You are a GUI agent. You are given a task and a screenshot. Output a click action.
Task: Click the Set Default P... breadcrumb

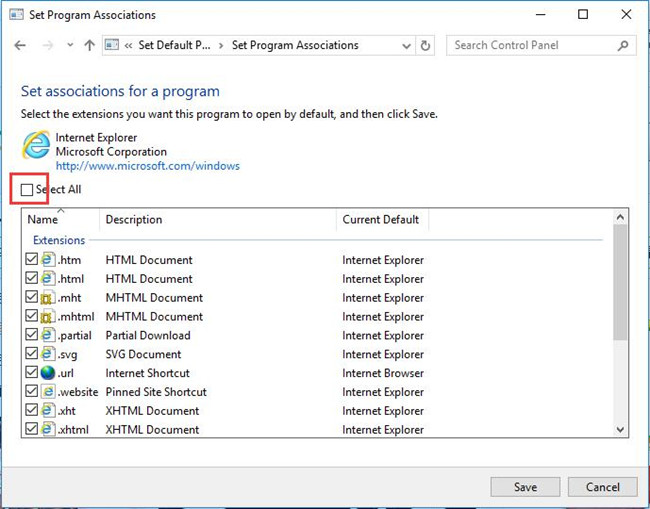(x=174, y=45)
